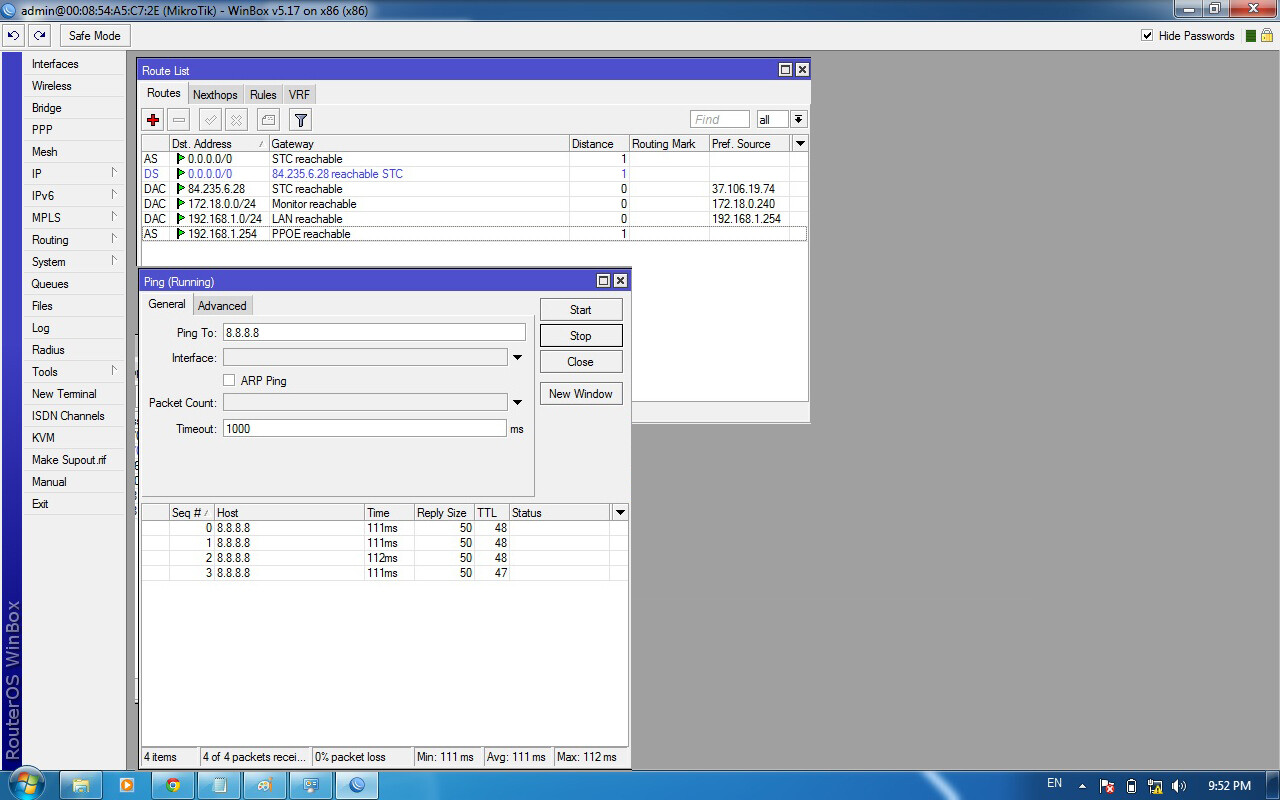Expand the IPv6 submenu in the sidebar
This screenshot has height=800, width=1280.
[114, 195]
